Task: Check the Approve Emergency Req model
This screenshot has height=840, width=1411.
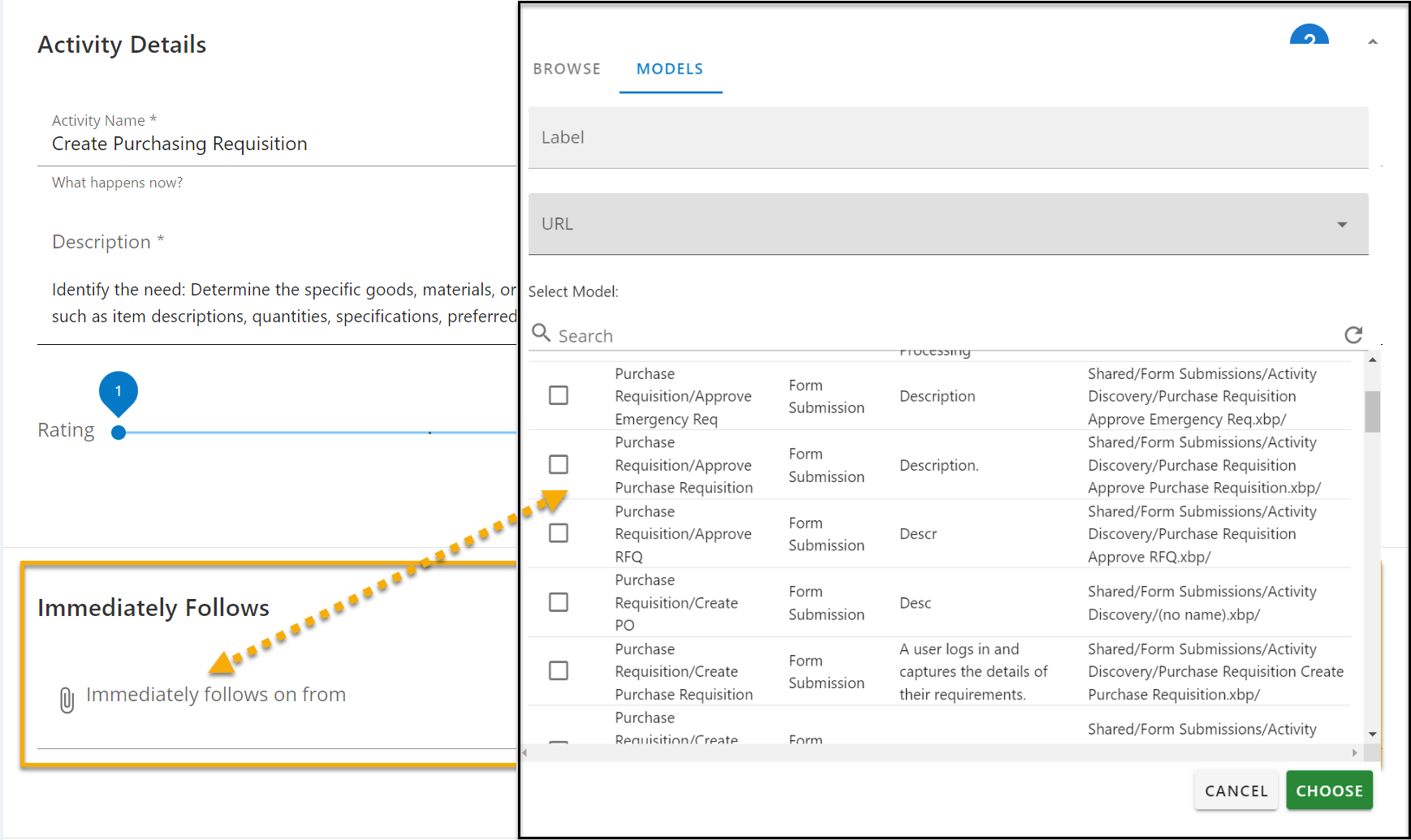Action: tap(559, 395)
